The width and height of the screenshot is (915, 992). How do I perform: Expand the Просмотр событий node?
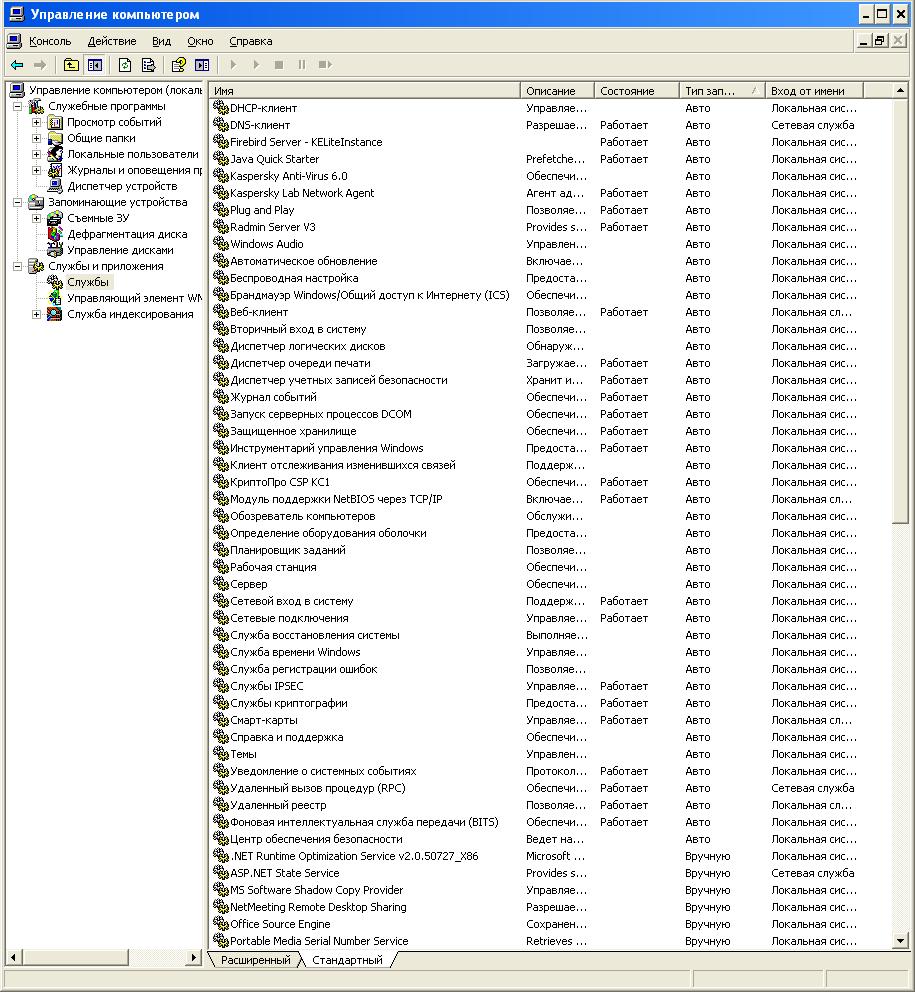click(x=37, y=122)
